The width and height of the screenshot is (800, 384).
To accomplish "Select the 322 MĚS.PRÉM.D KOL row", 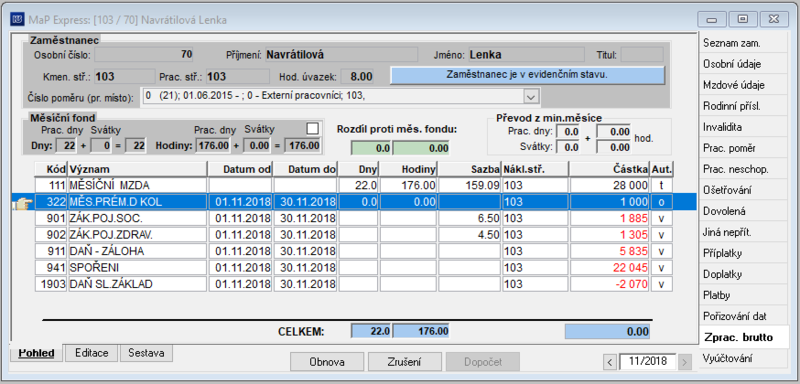I will [354, 202].
